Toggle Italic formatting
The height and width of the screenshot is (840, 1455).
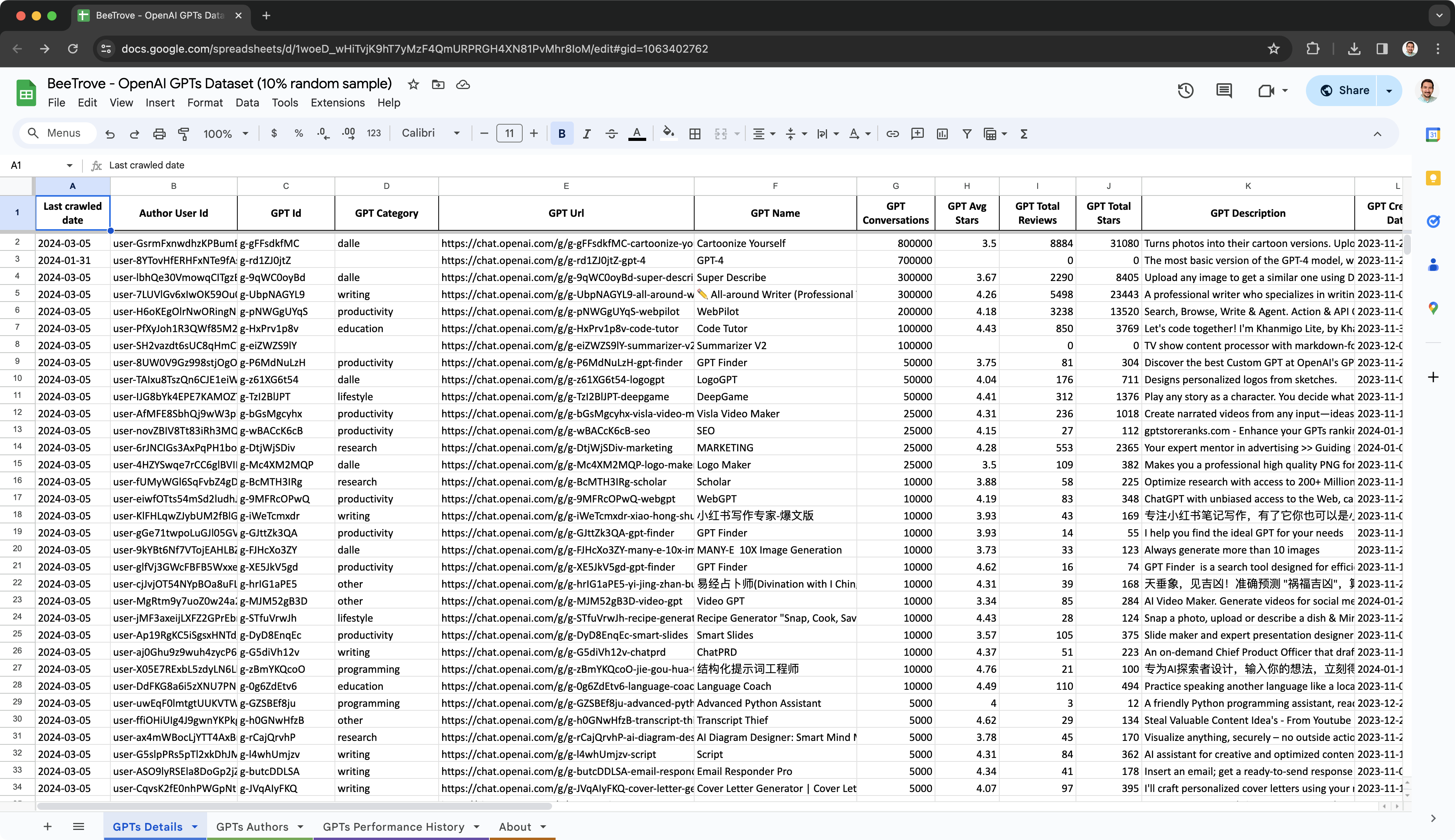pyautogui.click(x=586, y=134)
